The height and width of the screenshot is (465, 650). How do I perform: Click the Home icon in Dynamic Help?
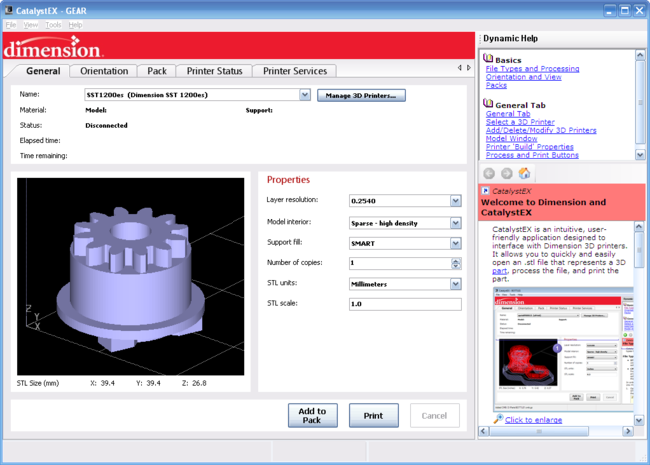coord(523,173)
